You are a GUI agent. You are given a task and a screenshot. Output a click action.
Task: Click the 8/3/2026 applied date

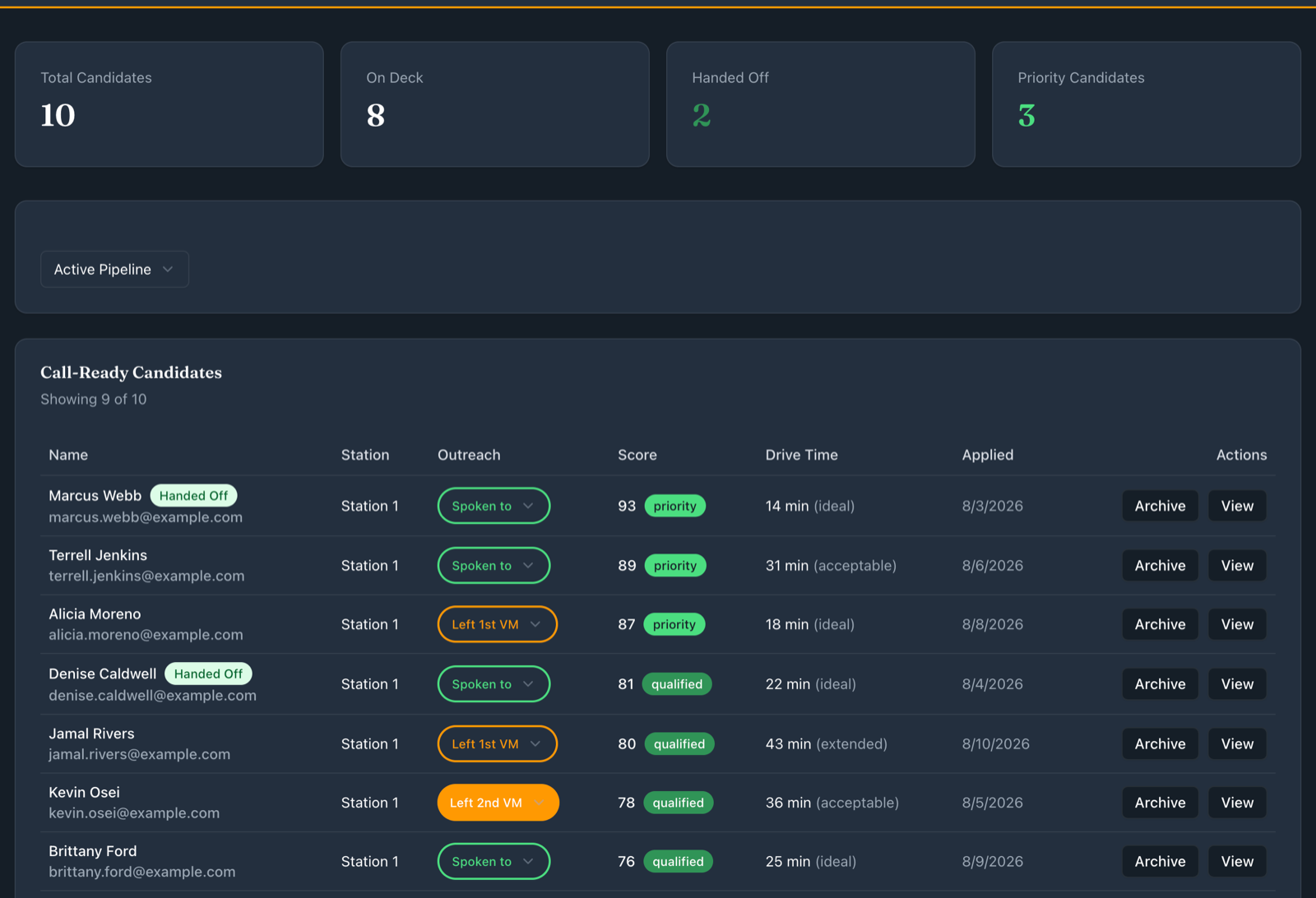[x=993, y=506]
